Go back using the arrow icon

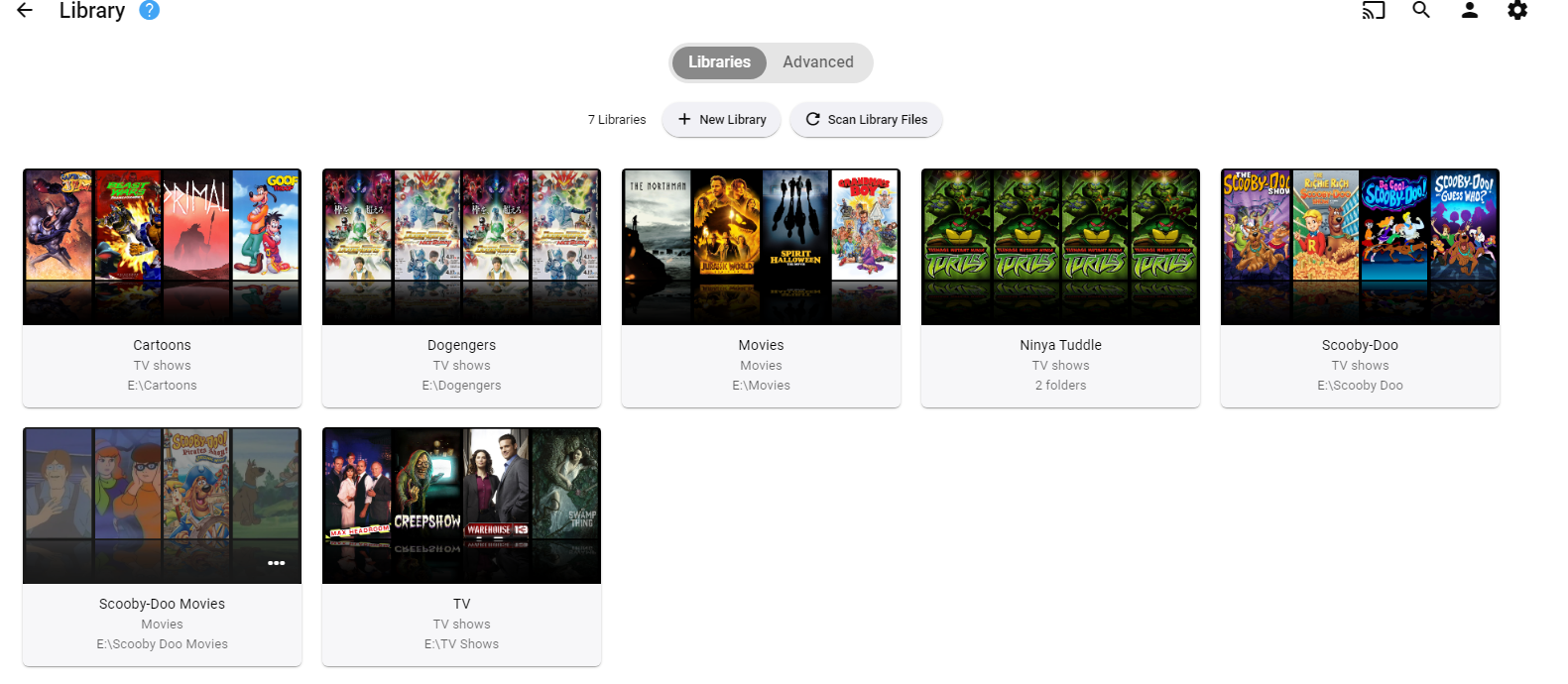click(25, 10)
